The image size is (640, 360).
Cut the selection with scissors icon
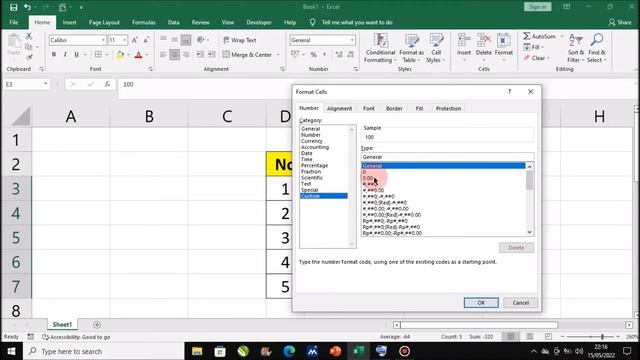click(29, 37)
